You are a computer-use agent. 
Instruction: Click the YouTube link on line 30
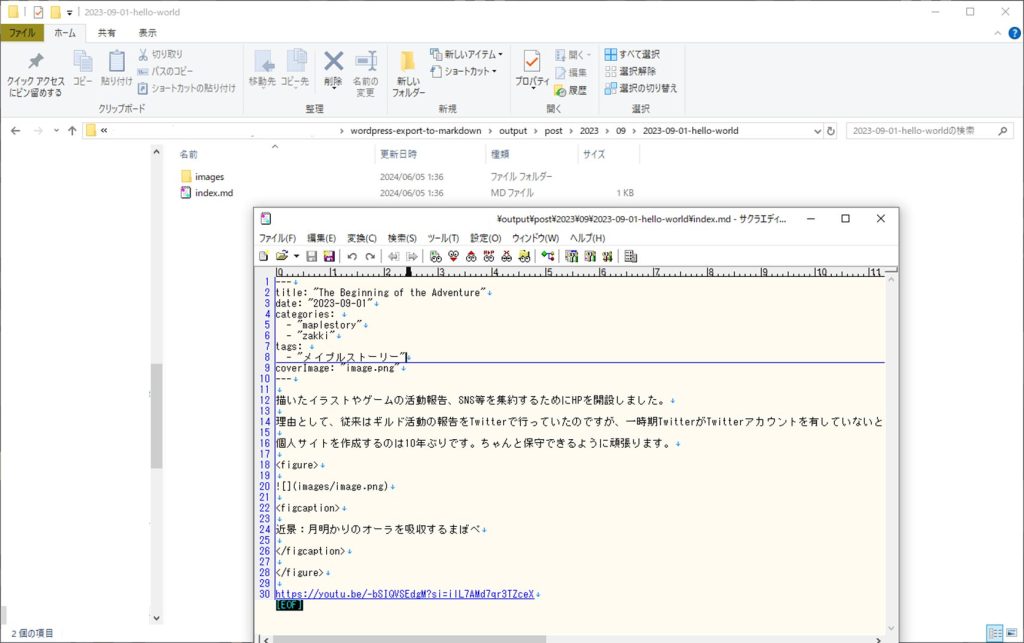(404, 594)
